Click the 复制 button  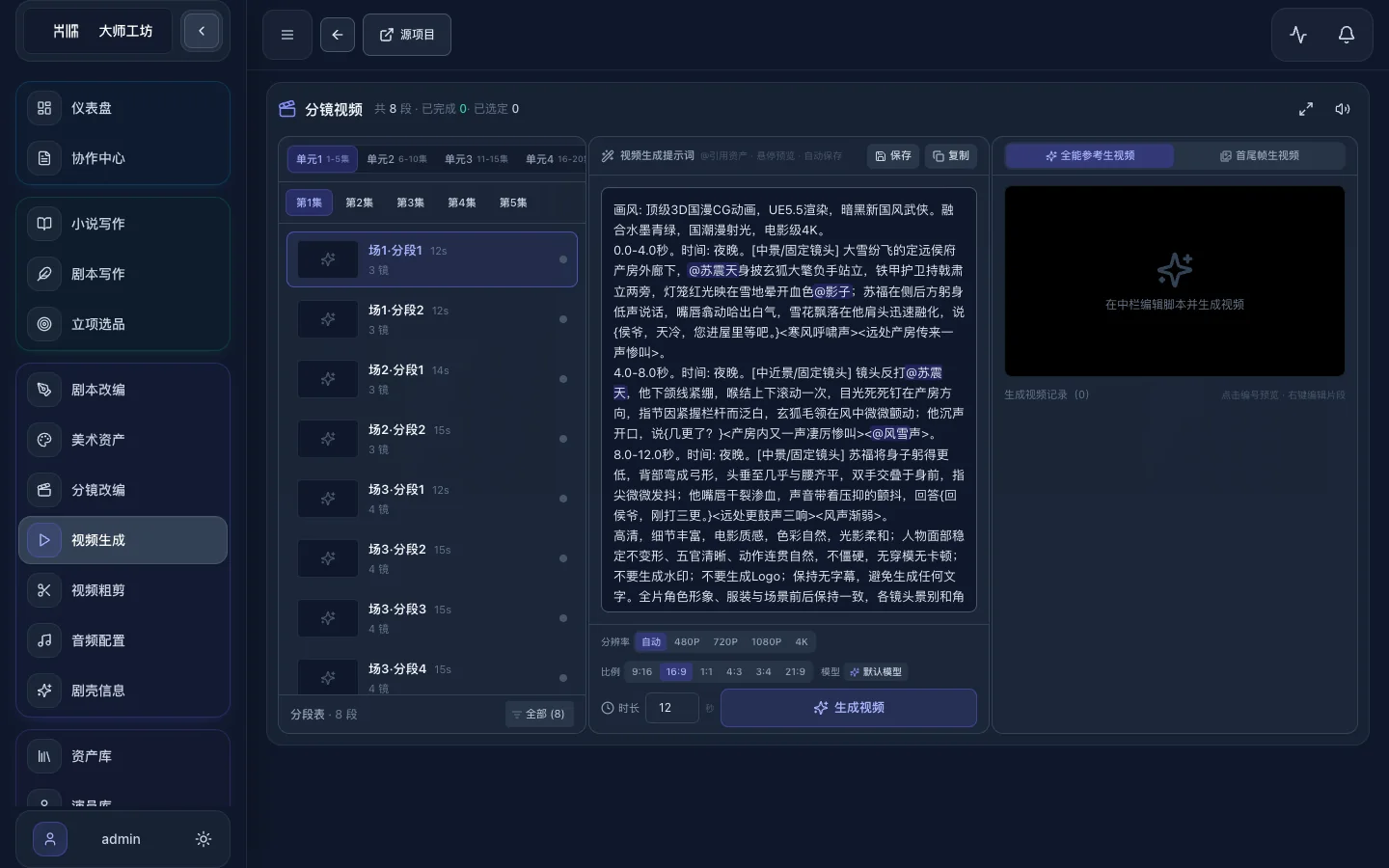coord(951,155)
